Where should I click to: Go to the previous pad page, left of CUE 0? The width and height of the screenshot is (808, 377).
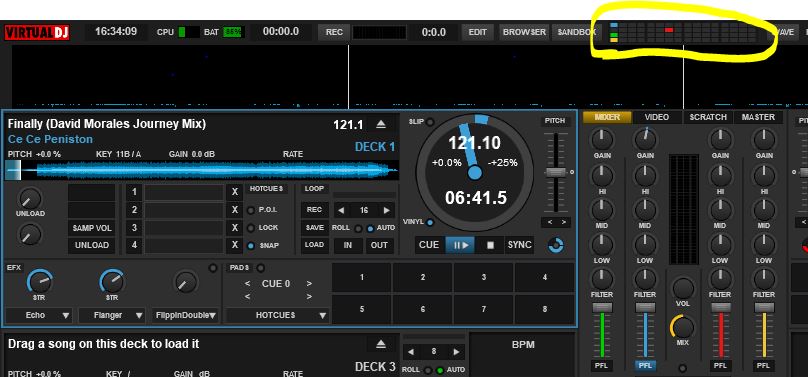248,284
